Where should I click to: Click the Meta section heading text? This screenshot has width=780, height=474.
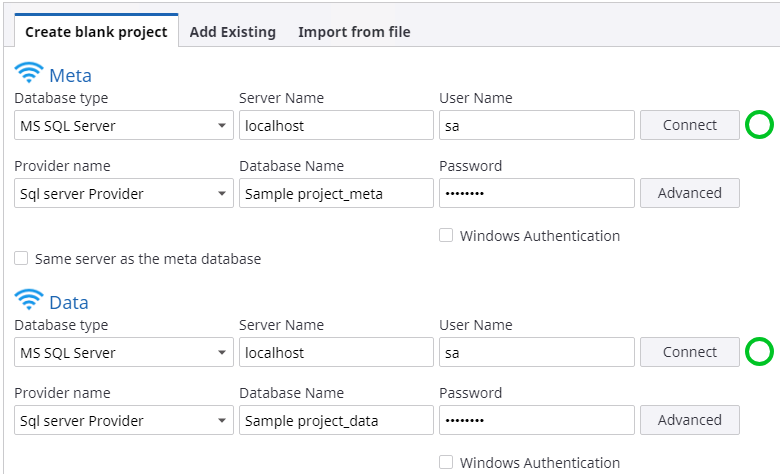click(x=70, y=76)
